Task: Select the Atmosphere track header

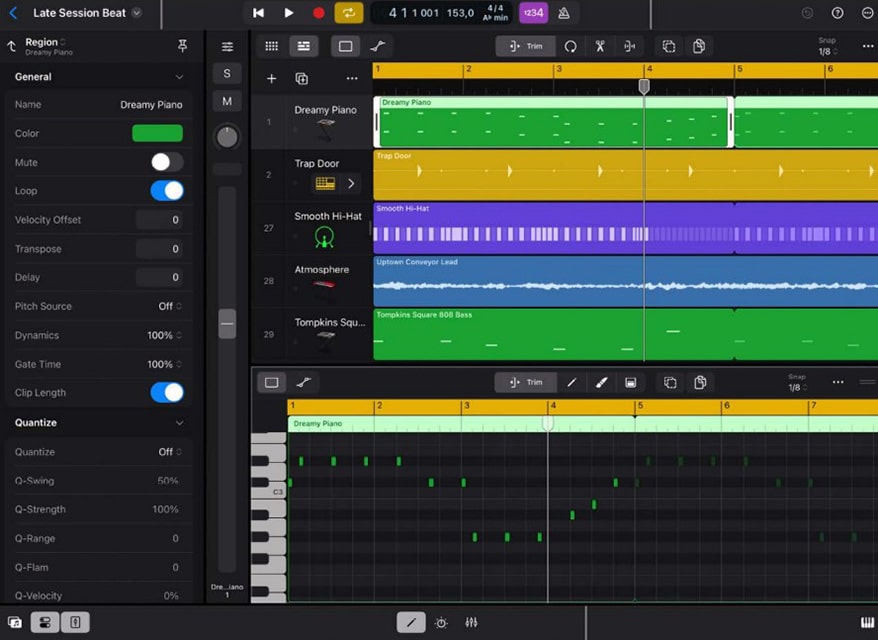Action: [x=311, y=281]
